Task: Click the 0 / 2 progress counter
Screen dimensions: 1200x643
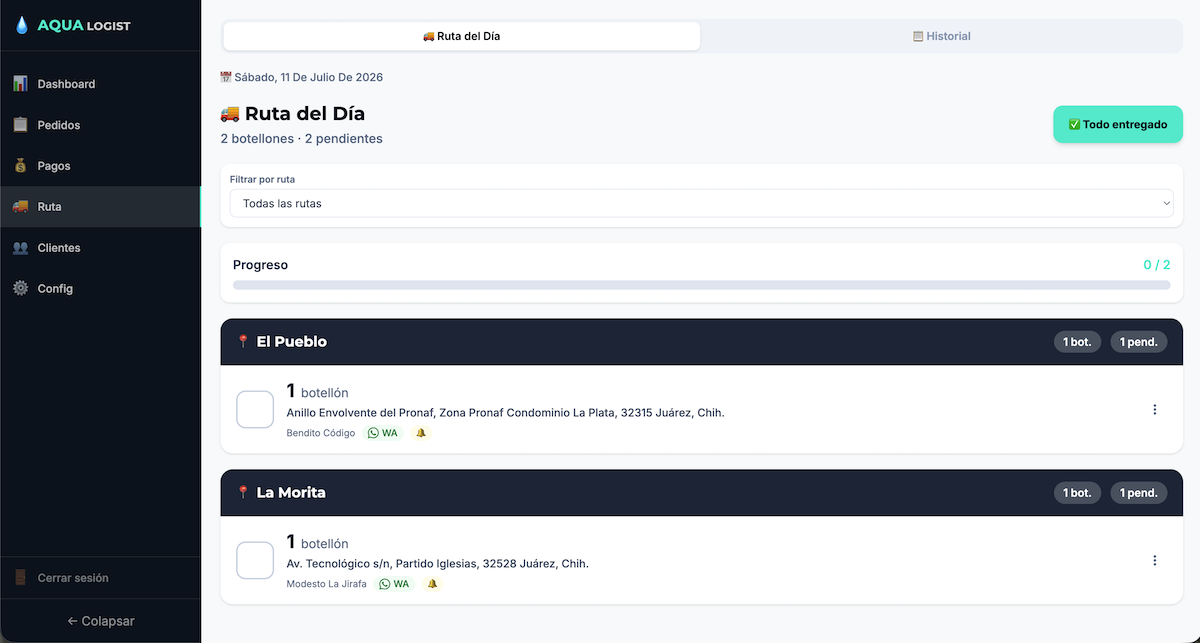Action: (1157, 265)
